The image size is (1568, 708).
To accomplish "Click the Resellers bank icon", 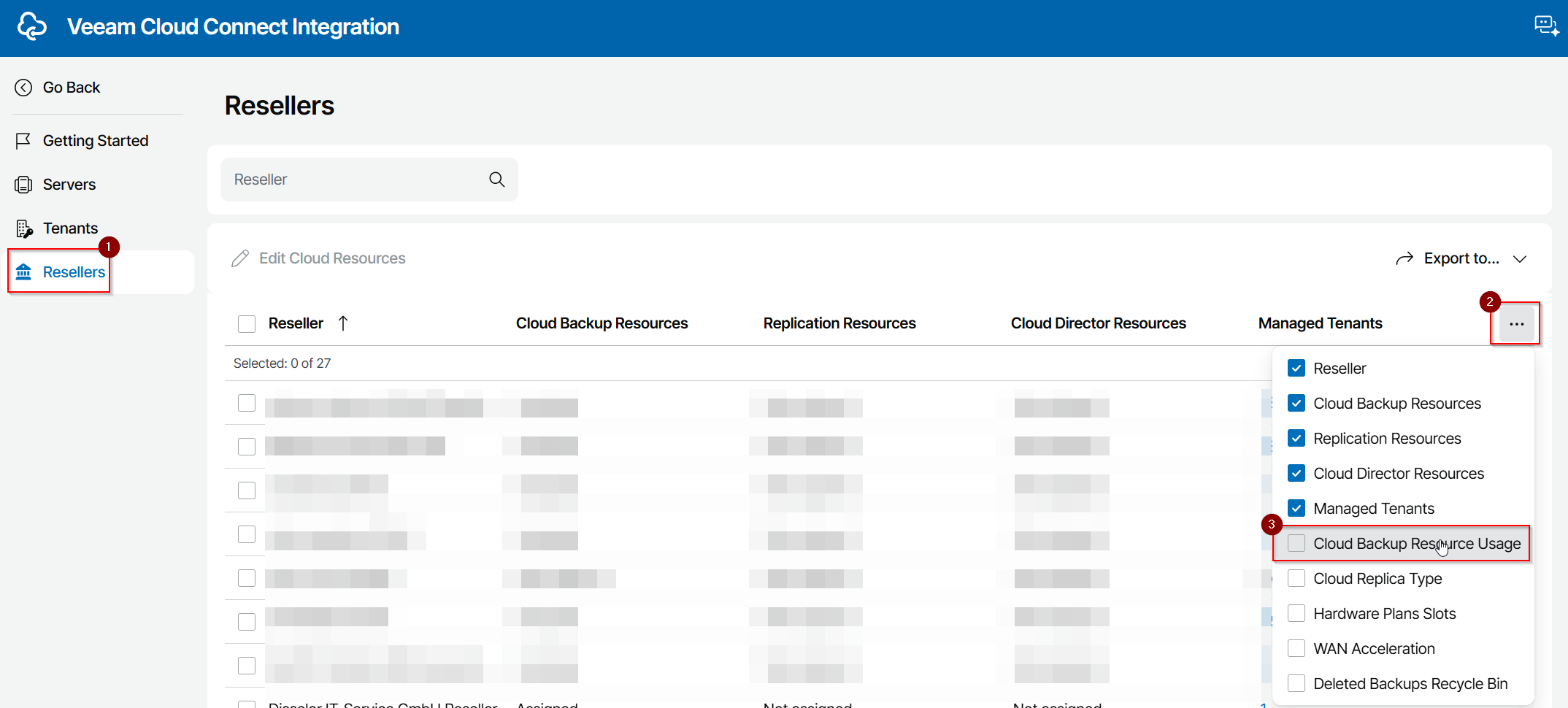I will [x=24, y=272].
